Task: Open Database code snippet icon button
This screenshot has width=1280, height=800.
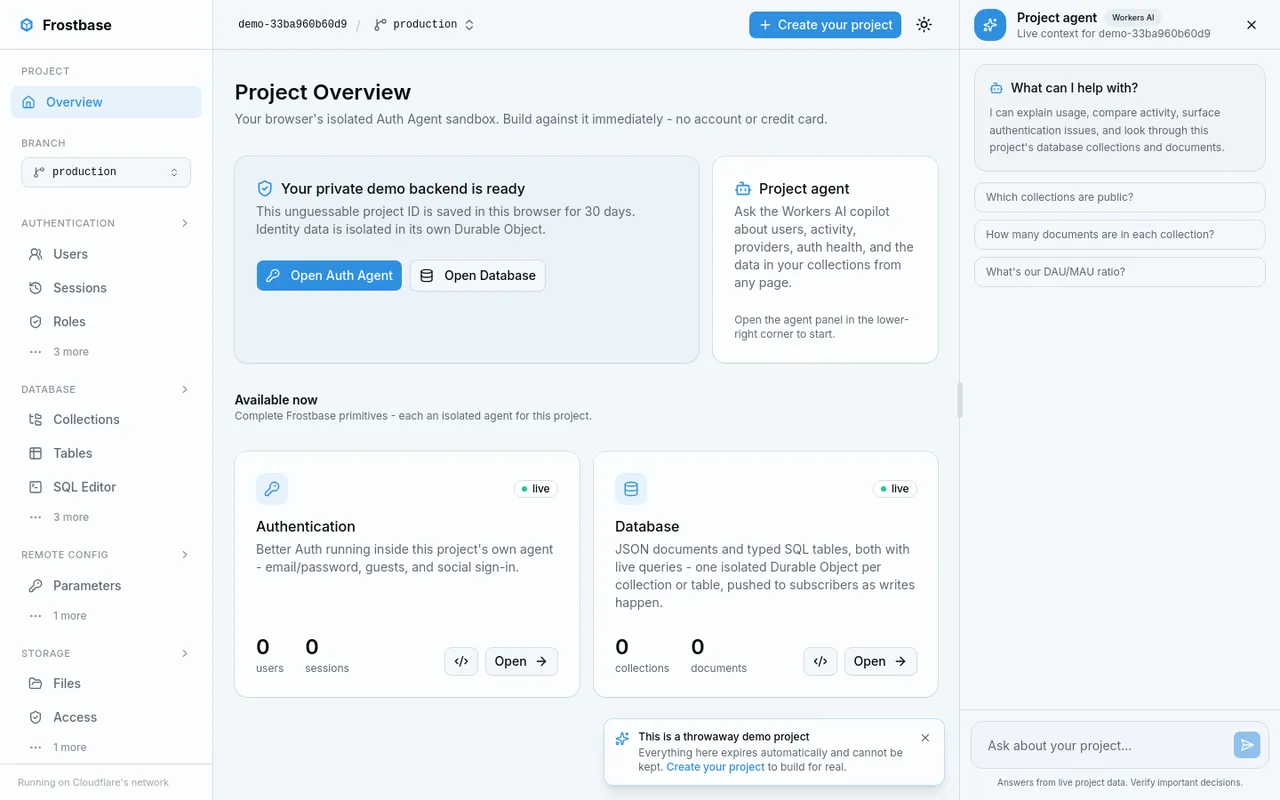Action: pos(820,661)
